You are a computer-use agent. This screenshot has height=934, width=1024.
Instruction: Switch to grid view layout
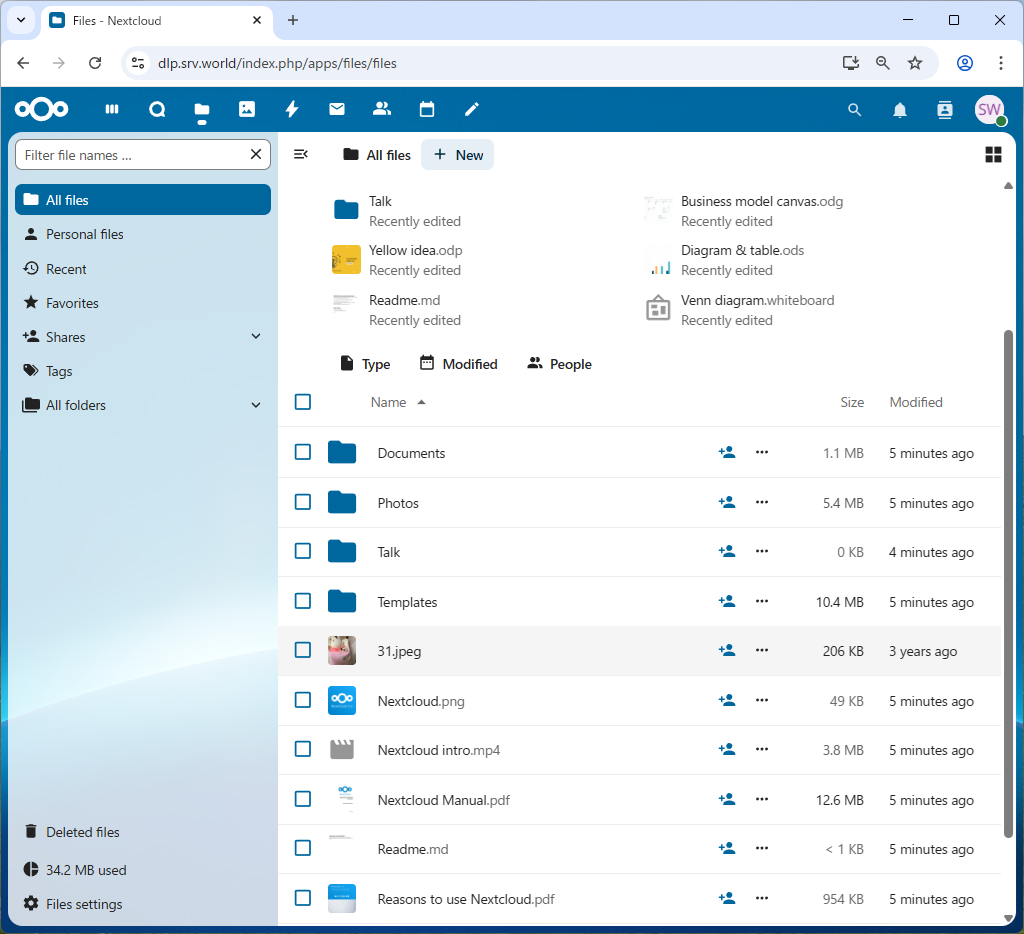click(x=993, y=154)
